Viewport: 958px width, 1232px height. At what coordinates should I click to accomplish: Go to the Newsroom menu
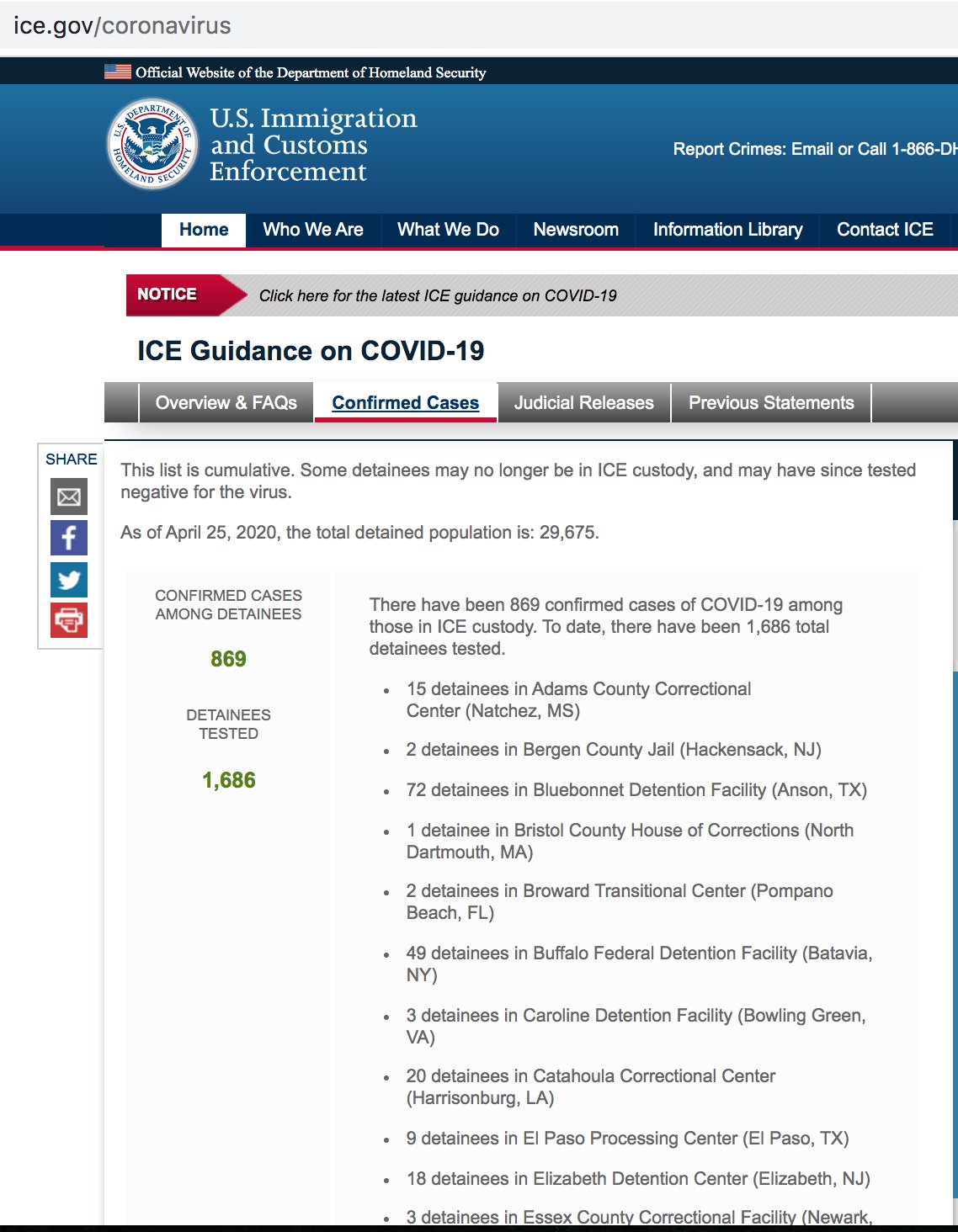pyautogui.click(x=576, y=230)
